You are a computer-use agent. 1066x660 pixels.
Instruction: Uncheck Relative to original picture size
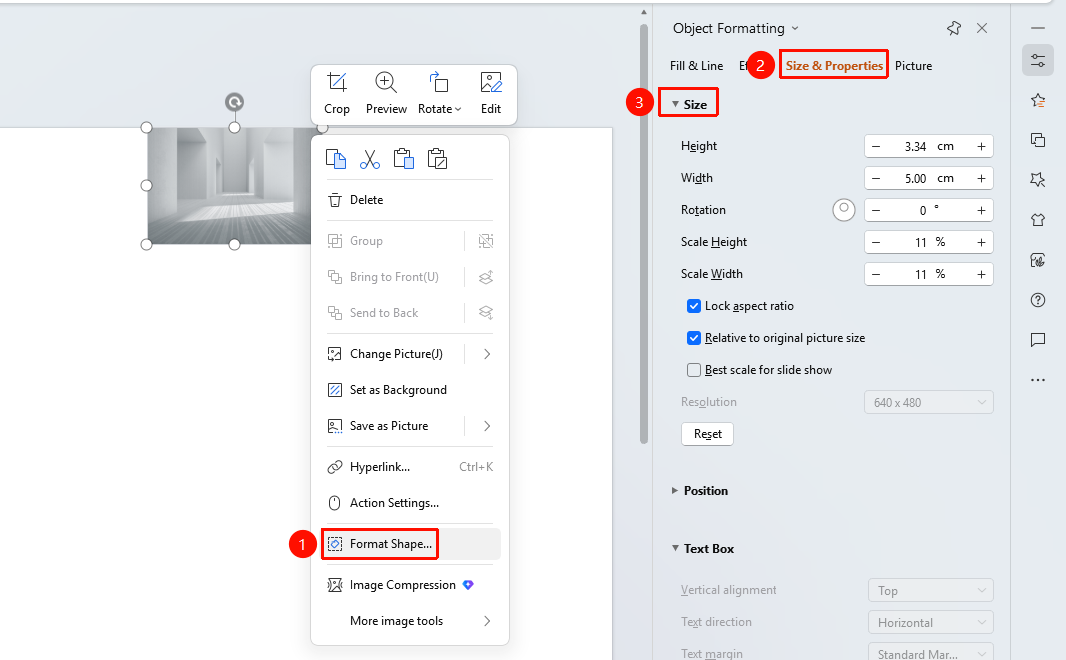coord(693,338)
